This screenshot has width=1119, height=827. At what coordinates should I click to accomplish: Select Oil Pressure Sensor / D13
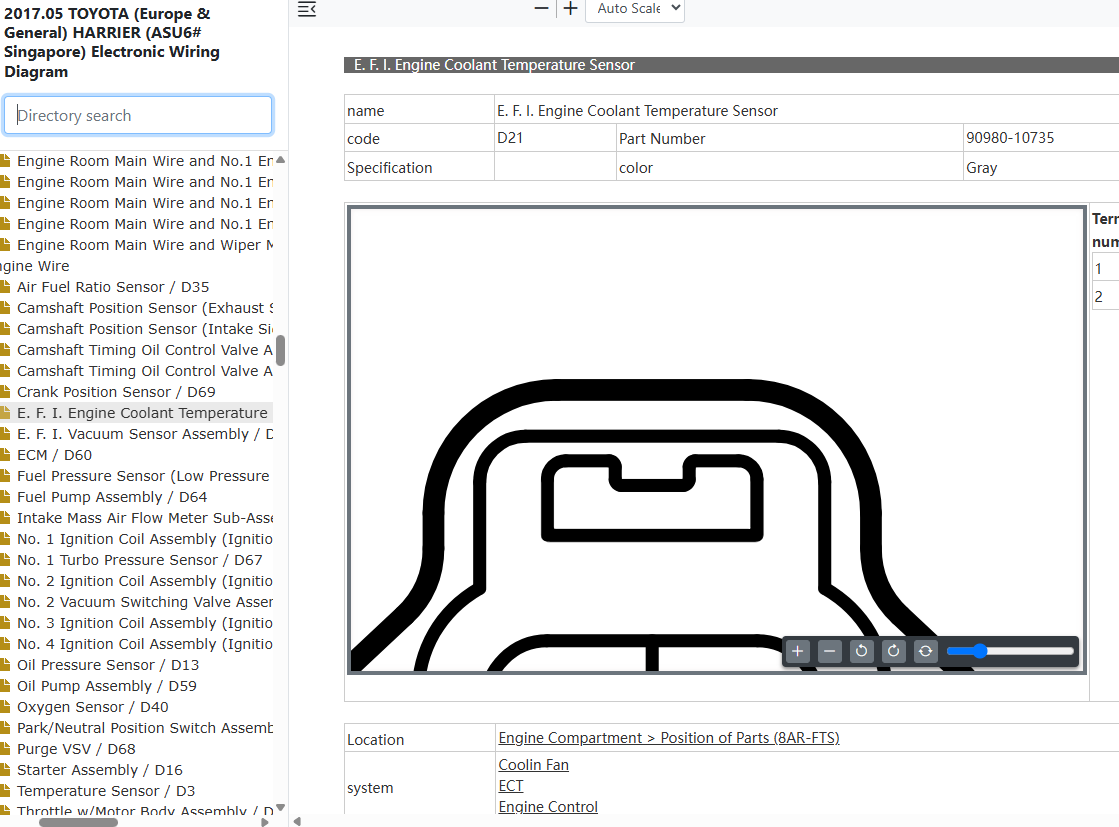(108, 665)
